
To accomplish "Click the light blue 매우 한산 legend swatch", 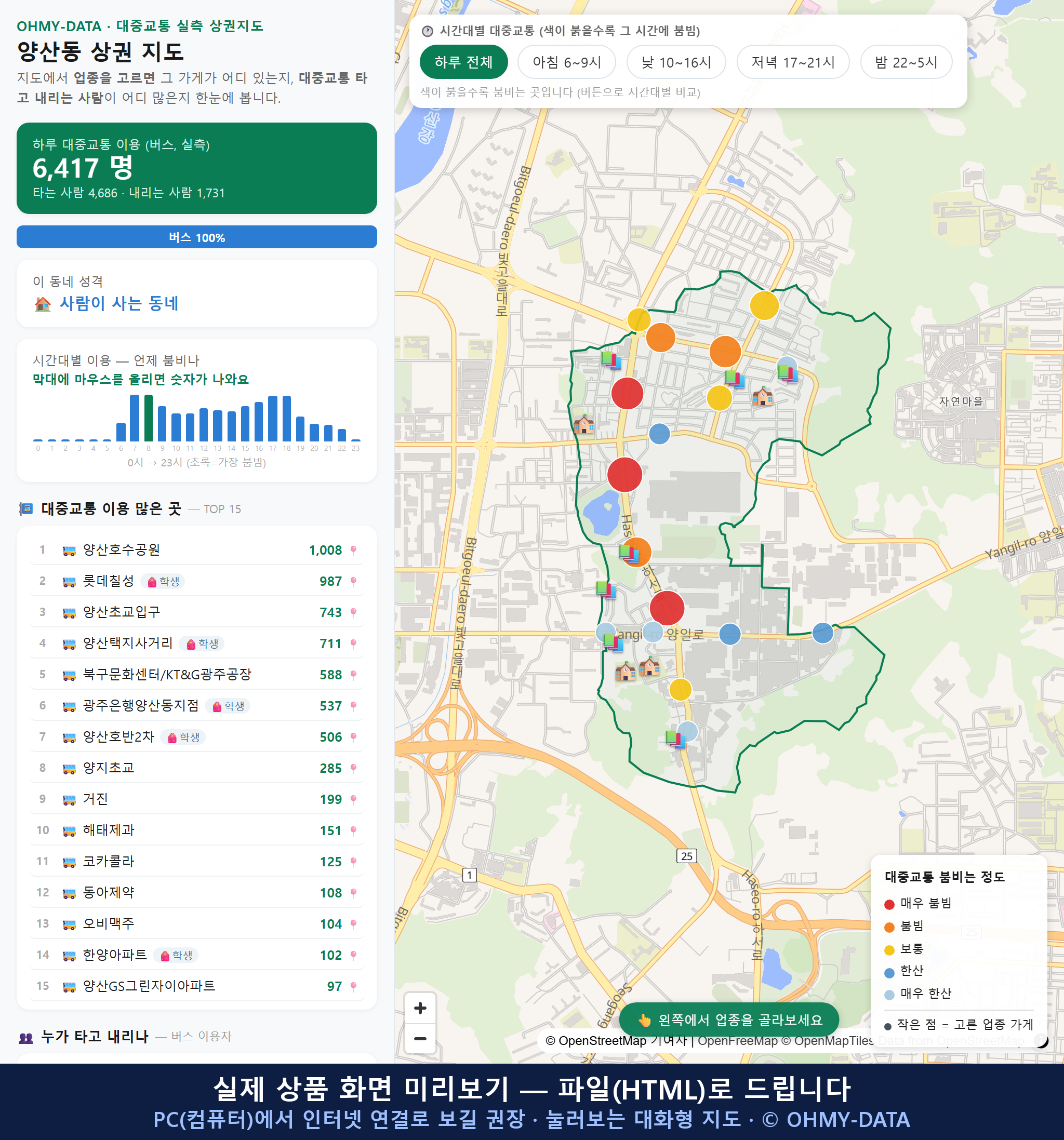I will pos(889,995).
